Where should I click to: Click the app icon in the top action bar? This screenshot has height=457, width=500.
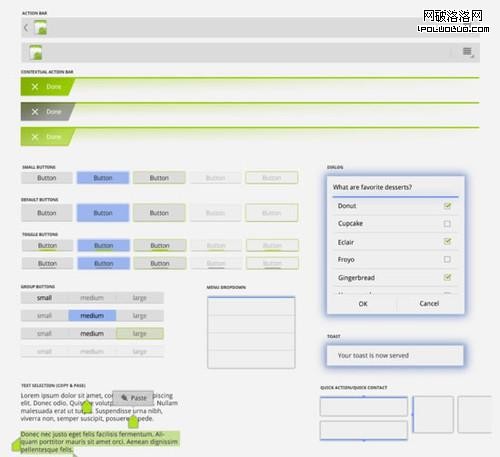(x=41, y=27)
